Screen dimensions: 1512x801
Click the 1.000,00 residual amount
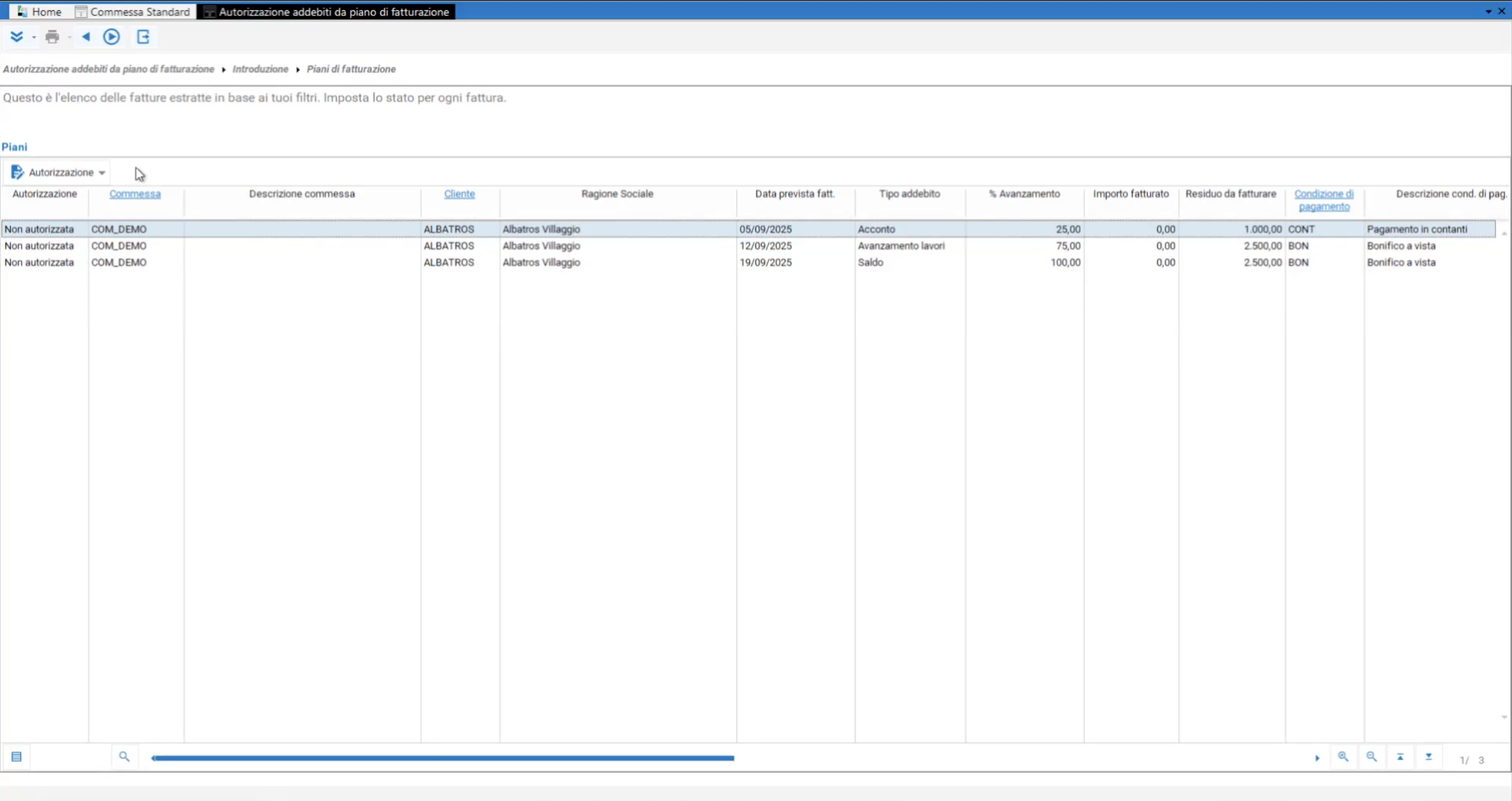(x=1263, y=229)
